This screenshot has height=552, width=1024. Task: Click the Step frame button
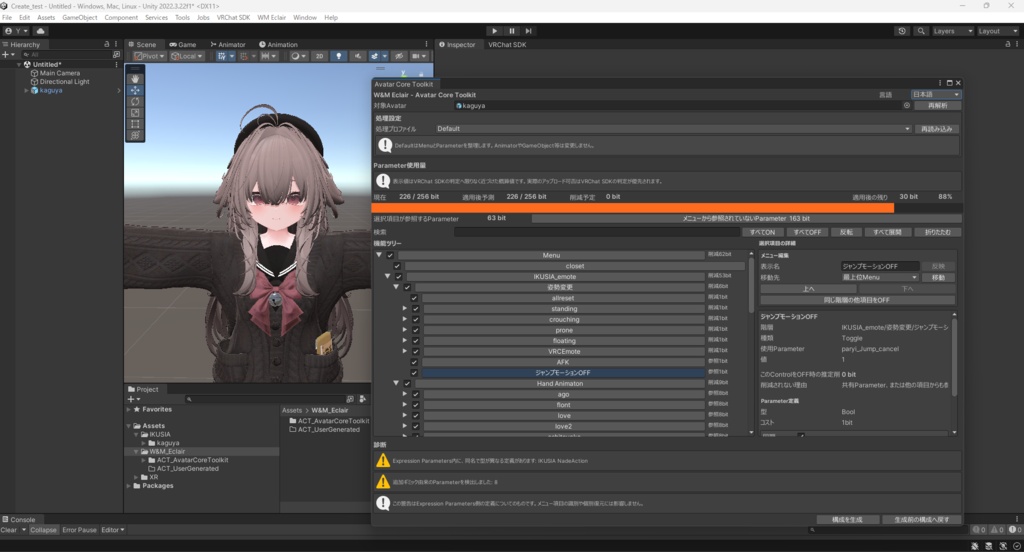pyautogui.click(x=528, y=31)
